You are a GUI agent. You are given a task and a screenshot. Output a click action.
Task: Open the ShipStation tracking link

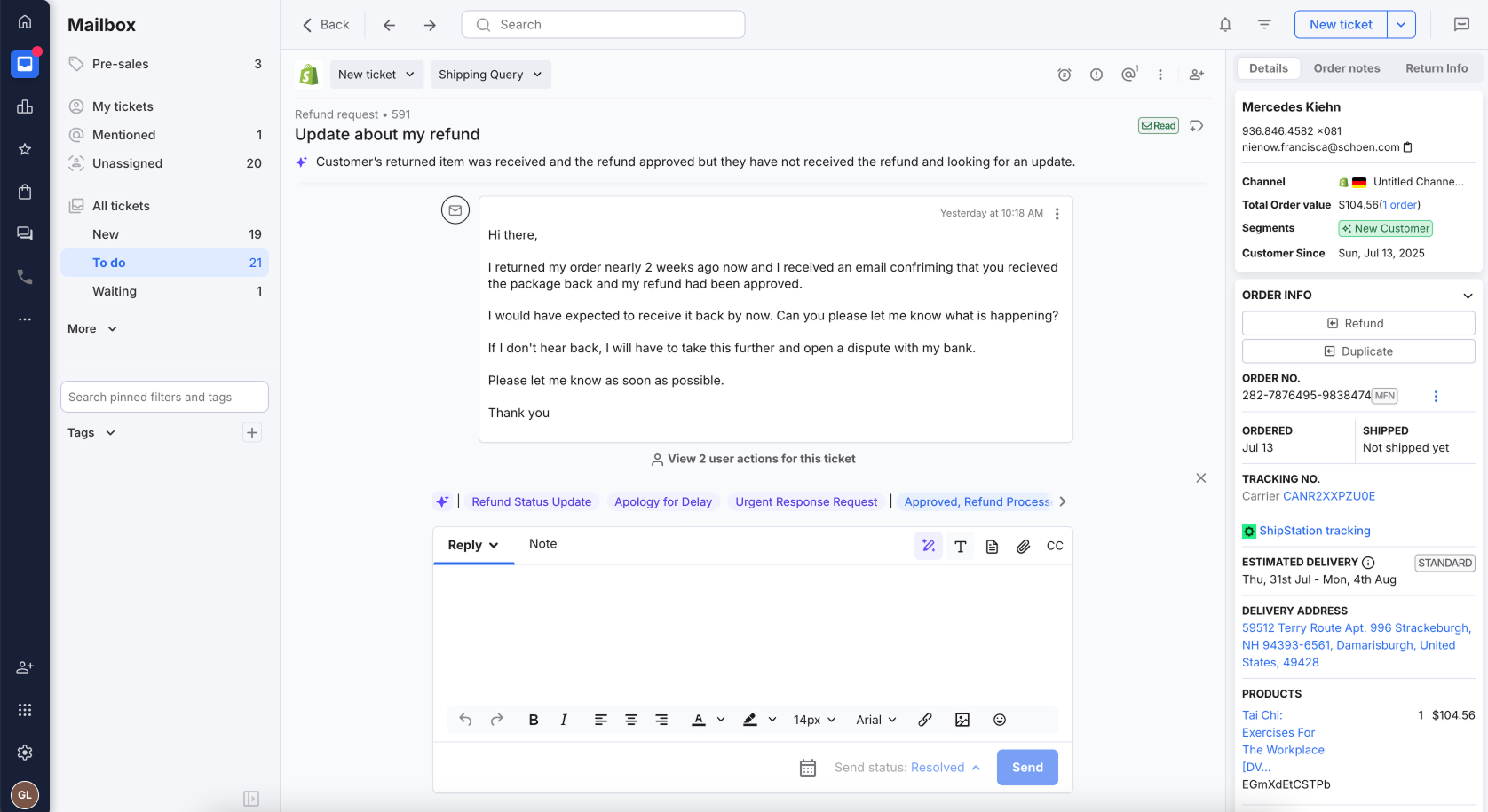click(x=1314, y=531)
